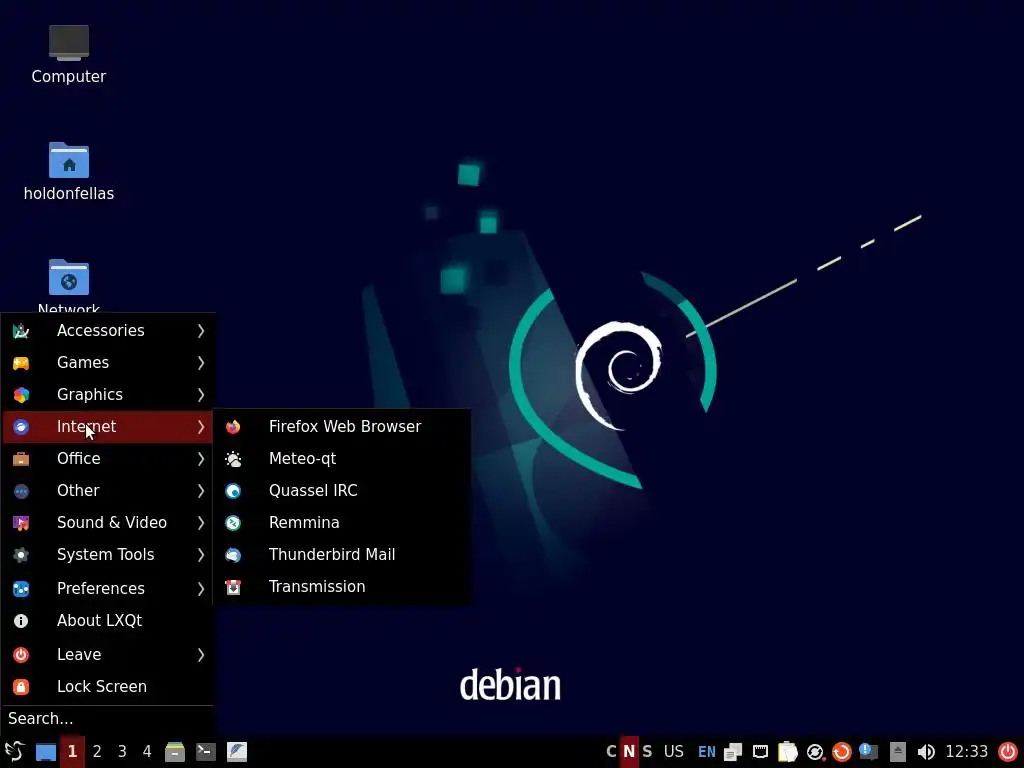Start Remmina remote desktop client
The image size is (1024, 768).
click(342, 522)
